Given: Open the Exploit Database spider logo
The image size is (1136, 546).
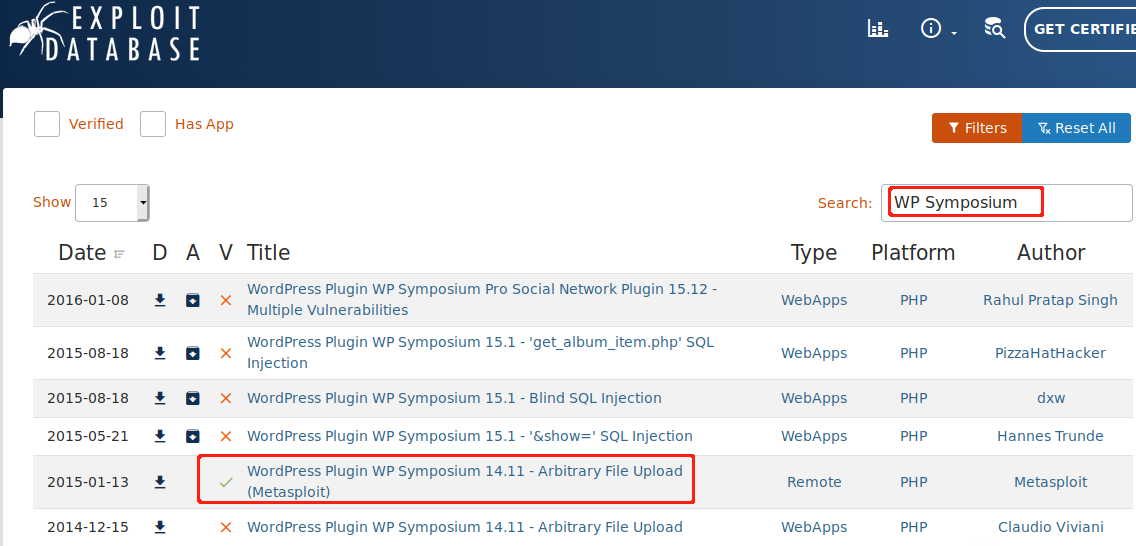Looking at the screenshot, I should [104, 32].
